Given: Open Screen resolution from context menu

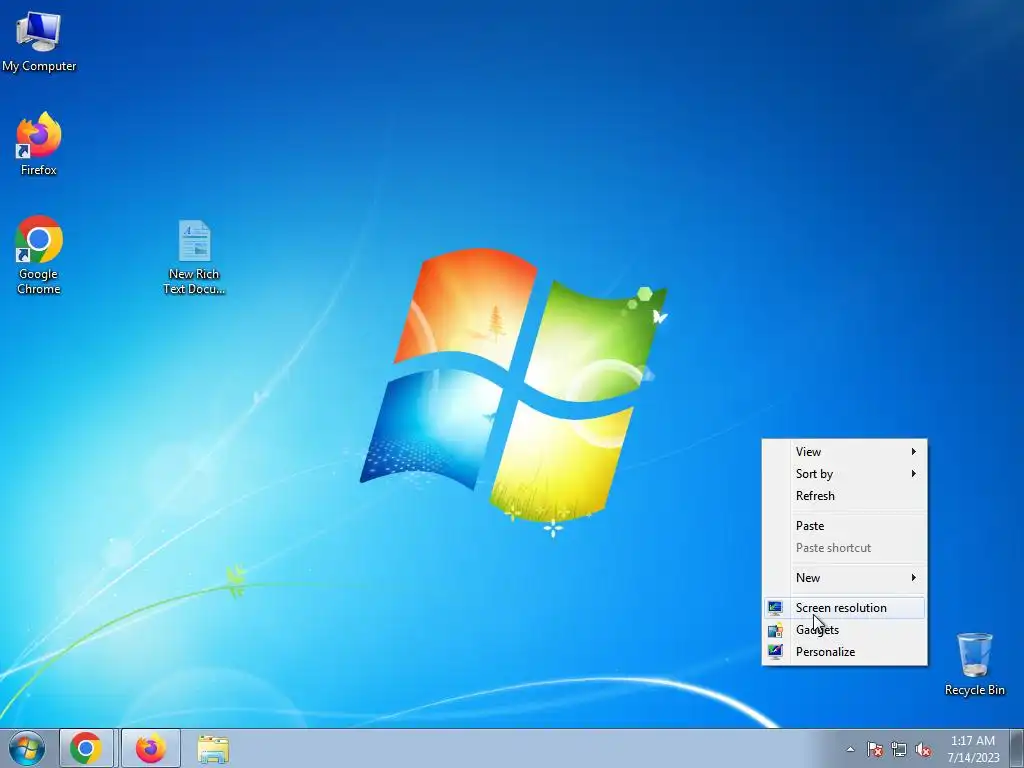Looking at the screenshot, I should tap(844, 607).
